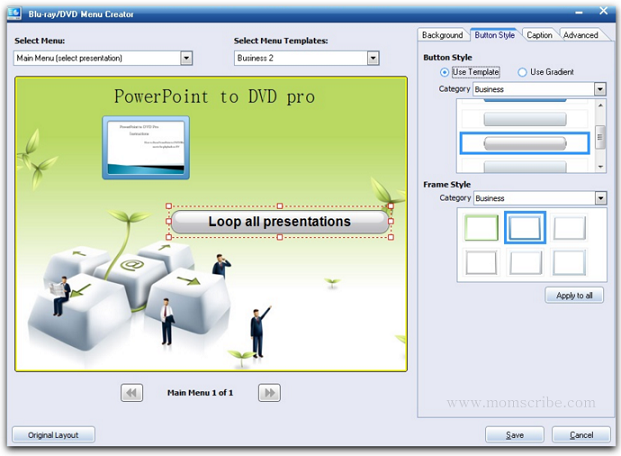This screenshot has width=621, height=456.
Task: Select the green-bordered frame style
Action: click(x=481, y=228)
